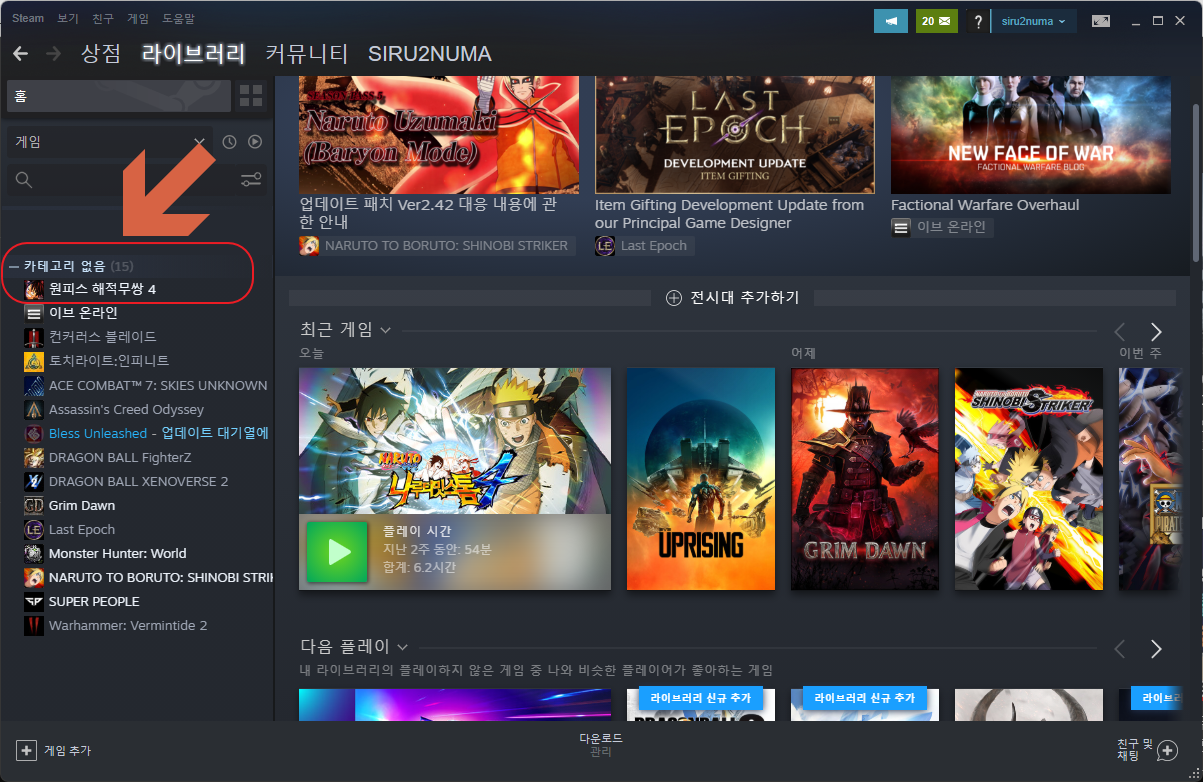Go to the 커뮤니티 tab

307,53
